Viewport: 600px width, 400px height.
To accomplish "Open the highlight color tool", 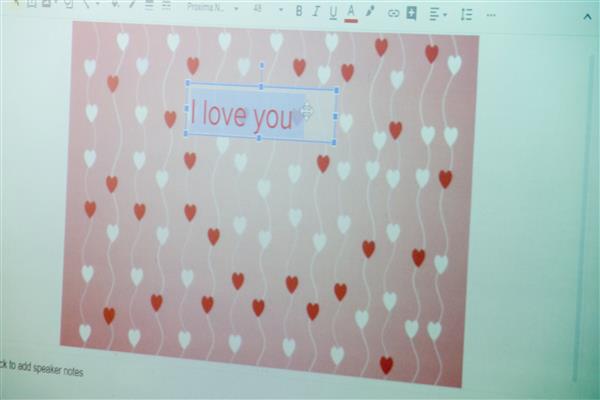I will [370, 12].
